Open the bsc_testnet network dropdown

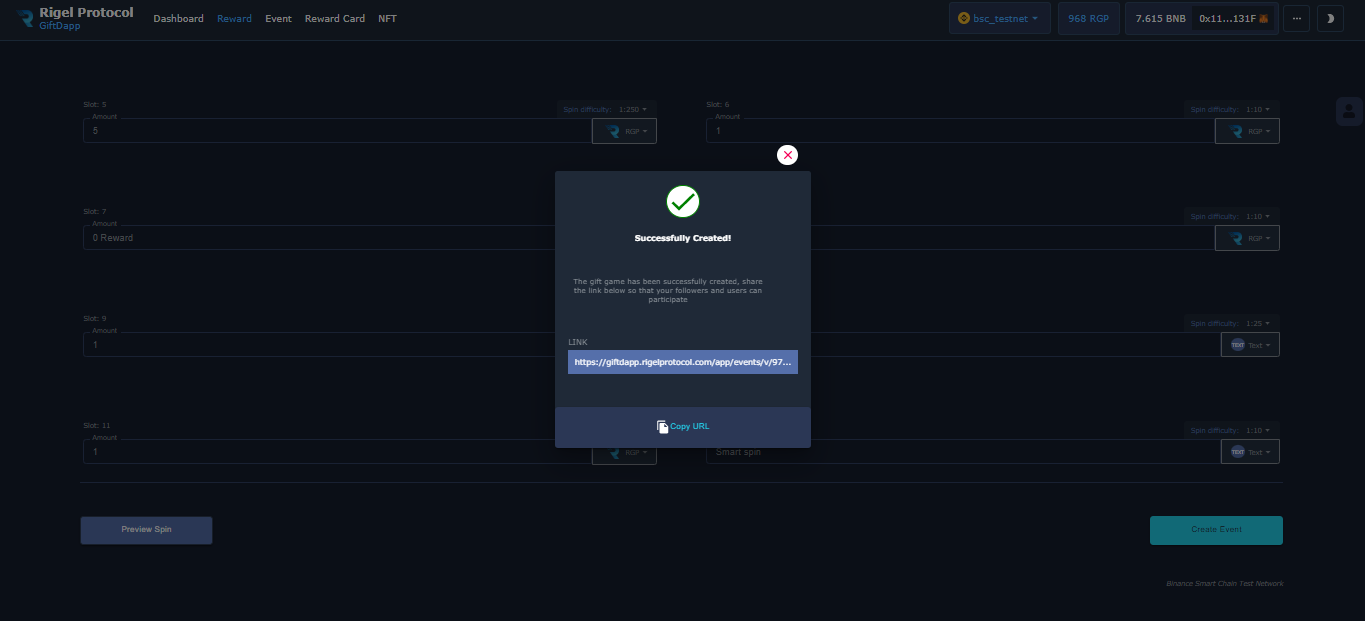pyautogui.click(x=1000, y=18)
